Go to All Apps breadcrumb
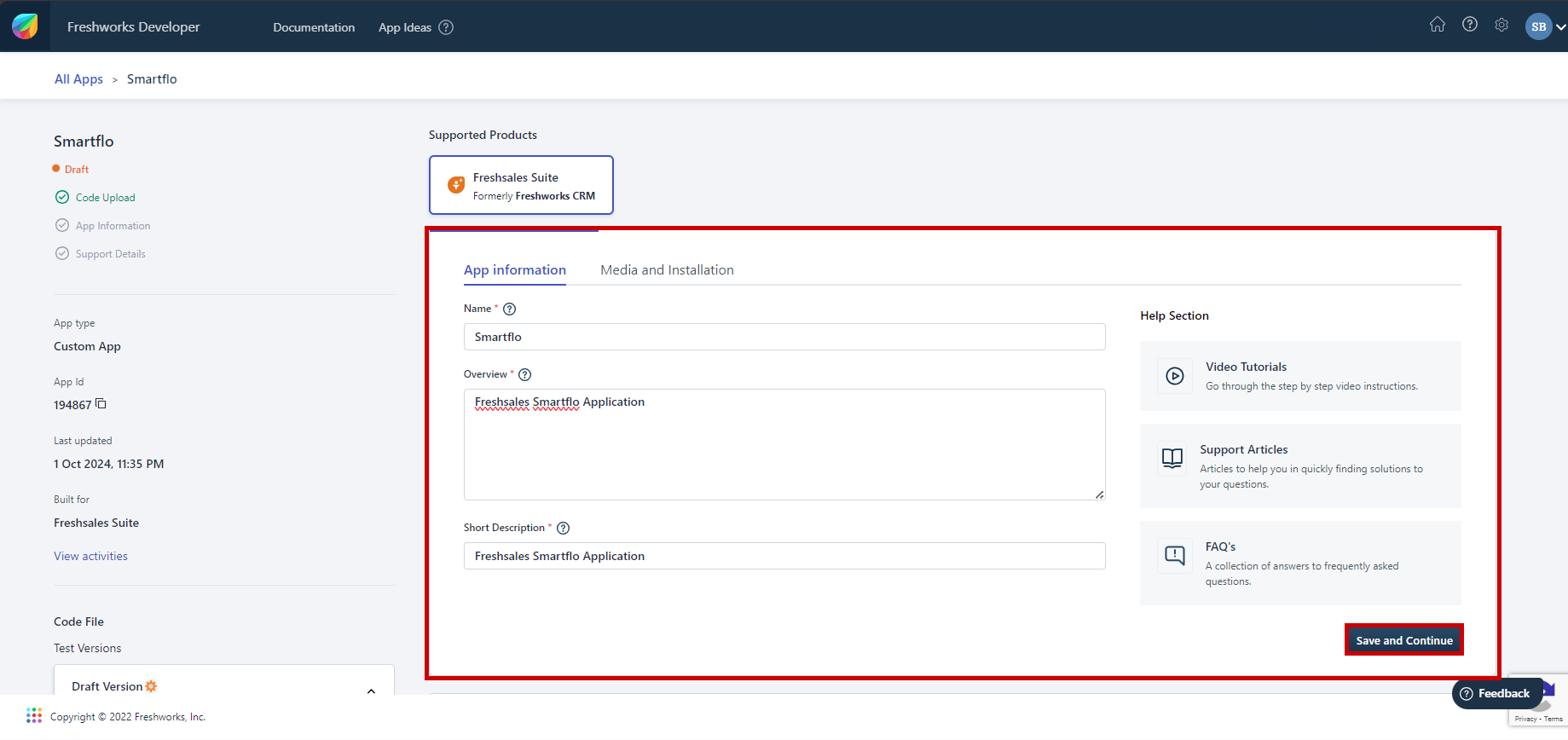1568x740 pixels. tap(78, 78)
